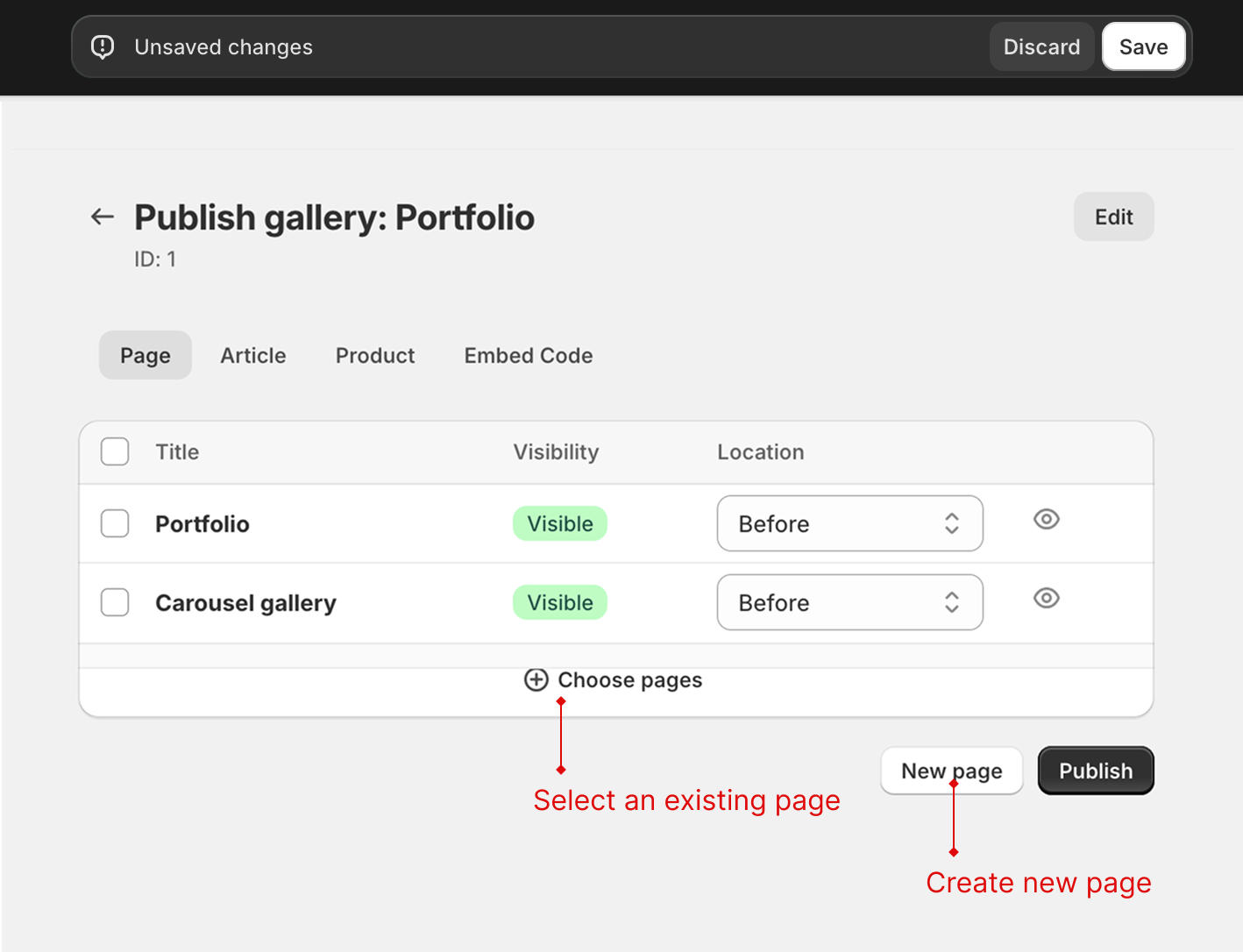Viewport: 1243px width, 952px height.
Task: Switch to the Embed Code tab
Action: pyautogui.click(x=528, y=355)
